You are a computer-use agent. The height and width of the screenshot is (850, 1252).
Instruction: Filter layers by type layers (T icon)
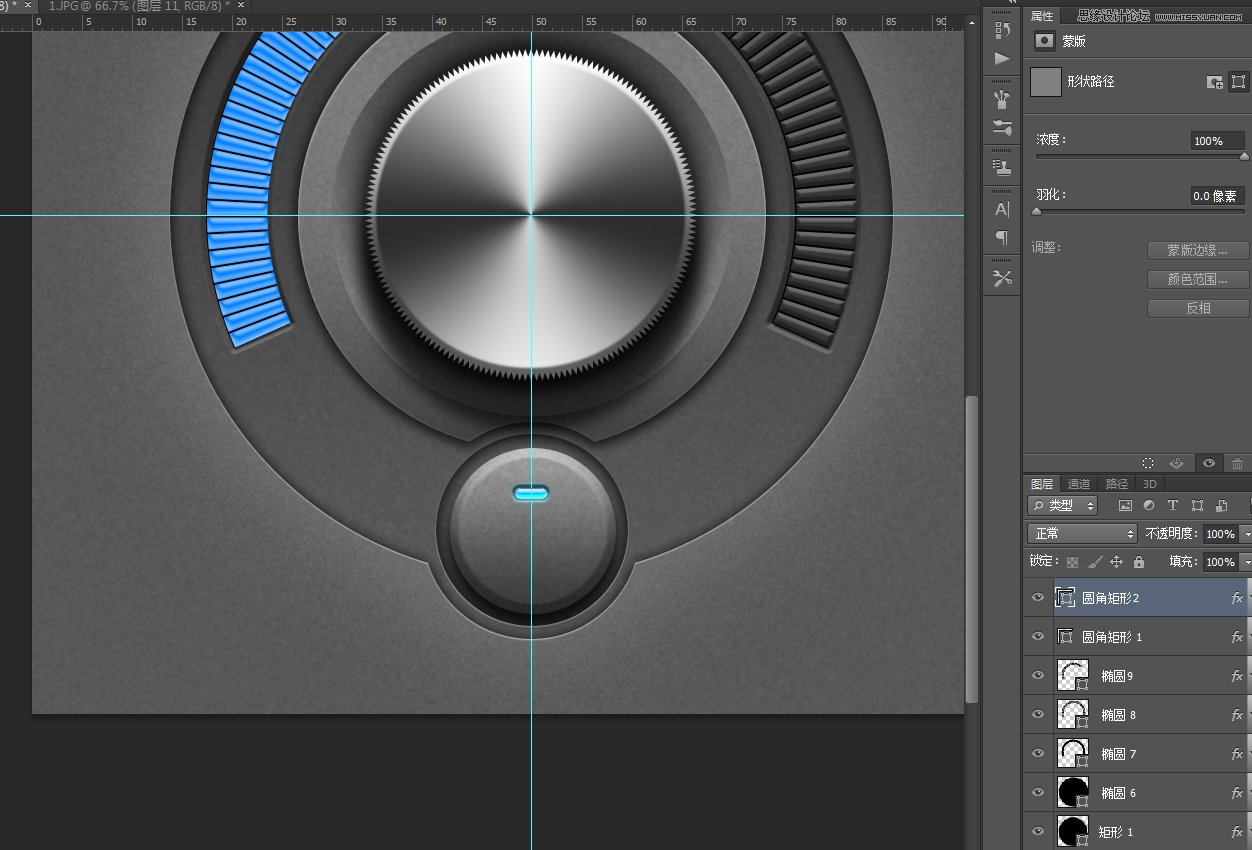(1173, 506)
